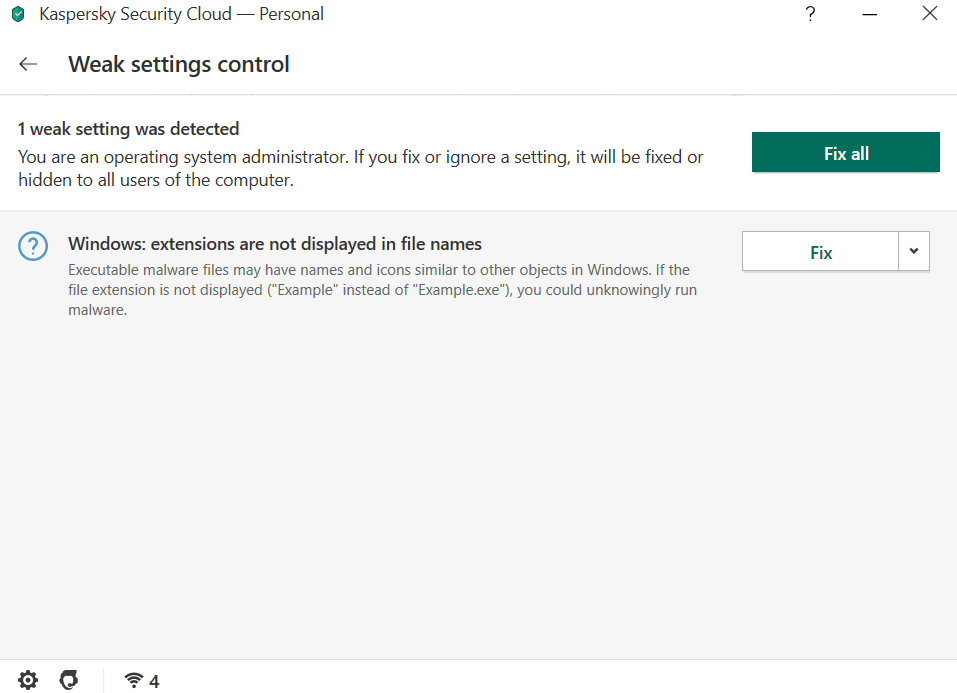The image size is (957, 693).
Task: Click the Kaspersky Security Cloud title text
Action: tap(181, 15)
